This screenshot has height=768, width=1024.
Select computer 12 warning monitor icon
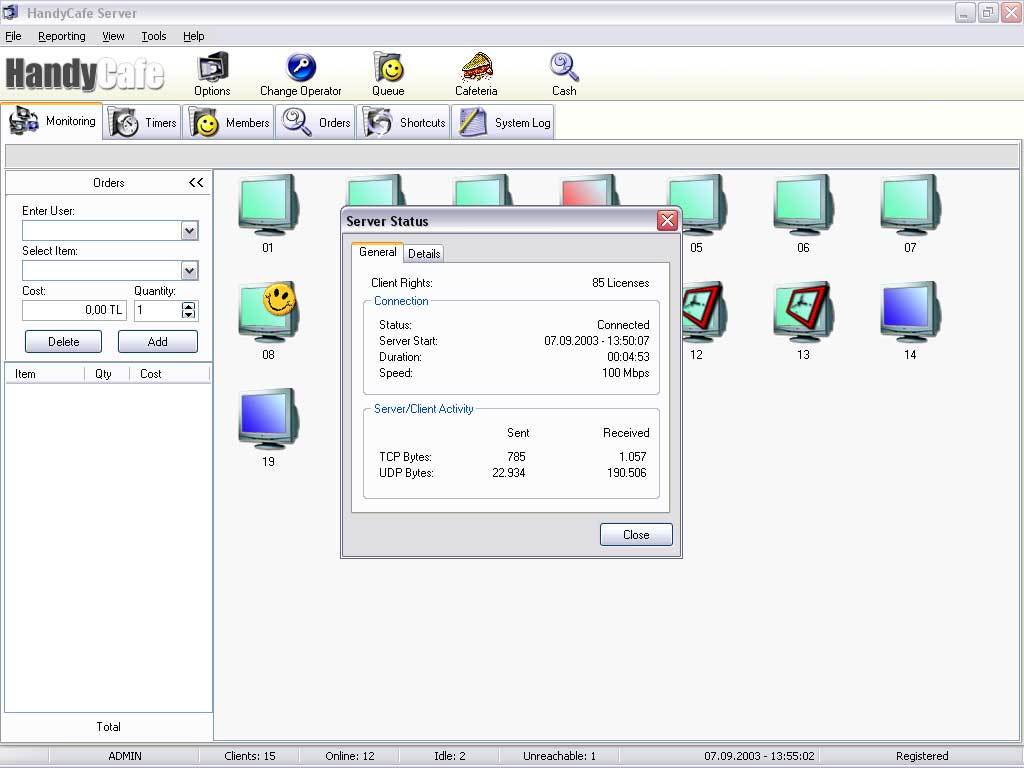704,312
